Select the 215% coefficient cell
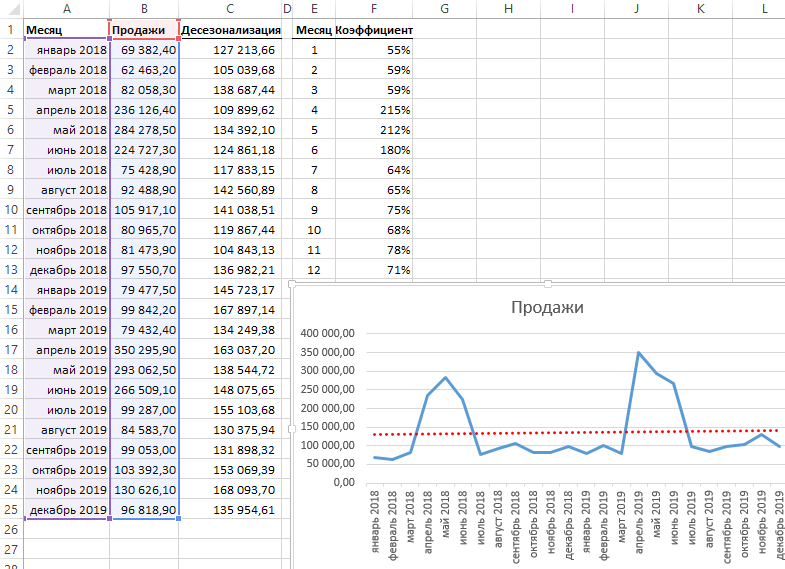This screenshot has width=785, height=569. [x=374, y=110]
